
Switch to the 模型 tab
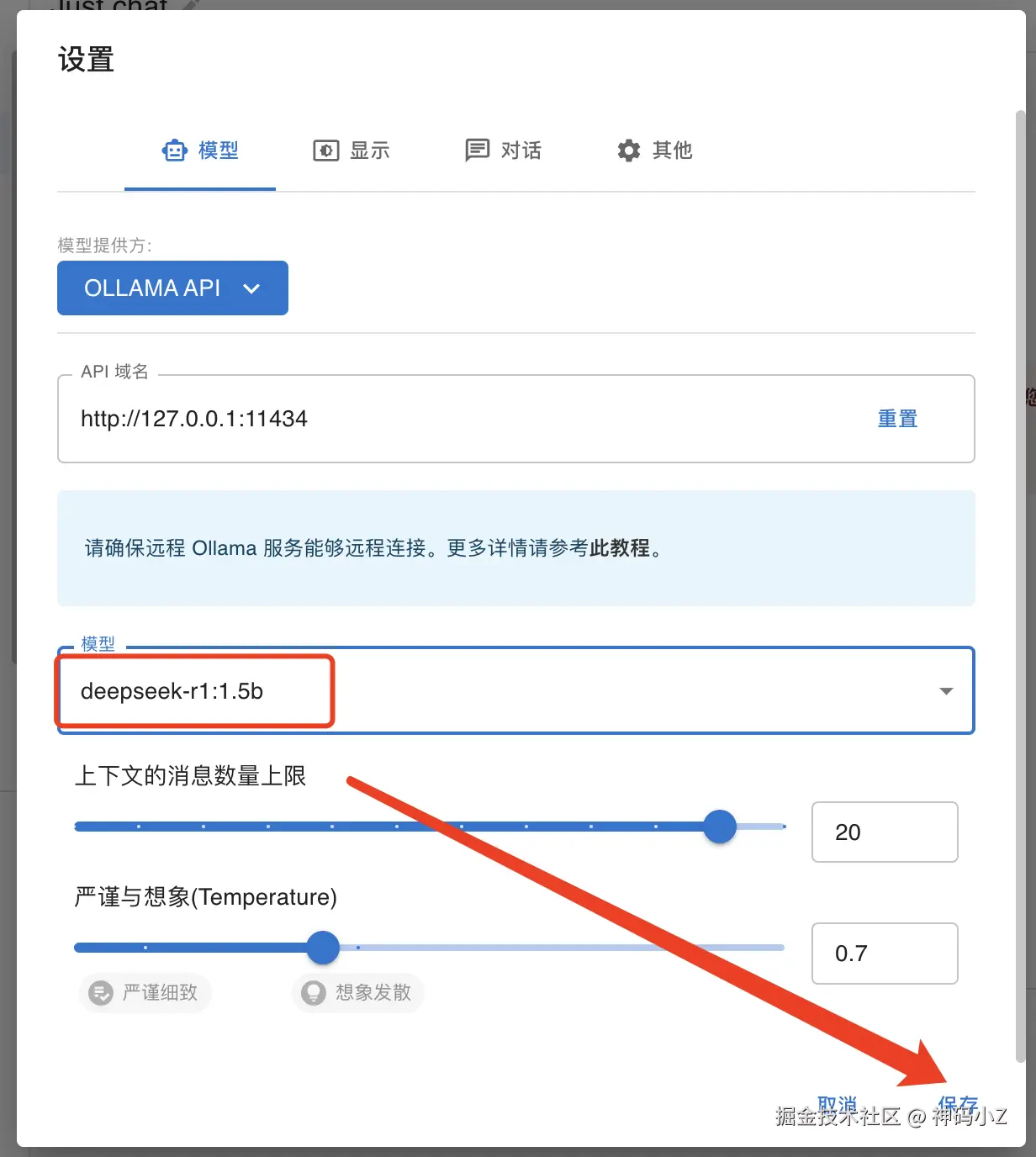click(200, 151)
